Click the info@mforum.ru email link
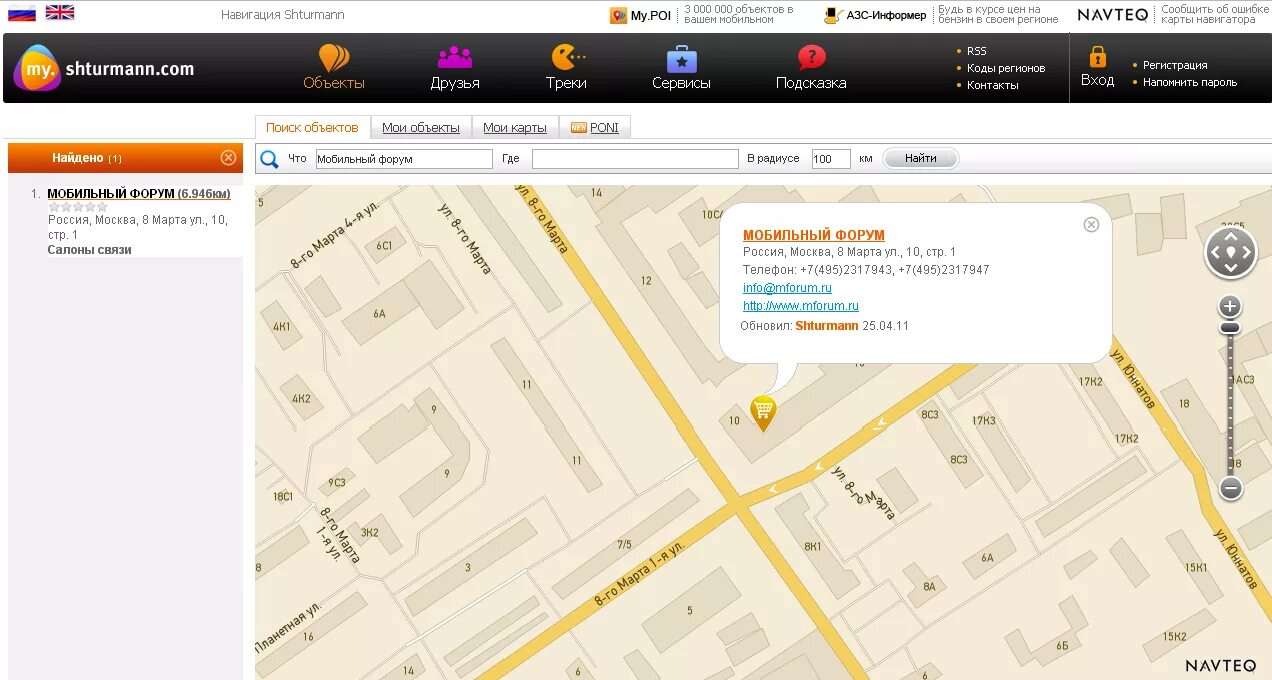 tap(787, 288)
